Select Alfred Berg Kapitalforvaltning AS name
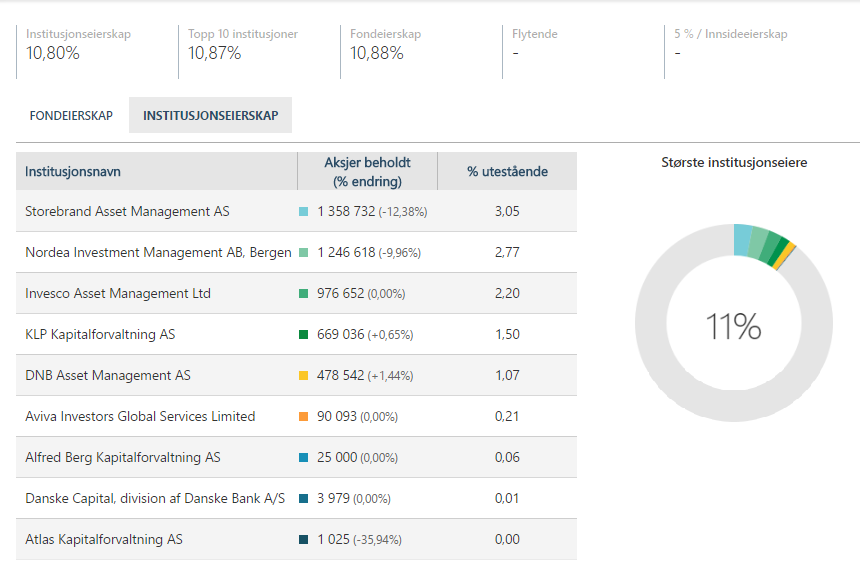The height and width of the screenshot is (567, 860). click(x=123, y=457)
